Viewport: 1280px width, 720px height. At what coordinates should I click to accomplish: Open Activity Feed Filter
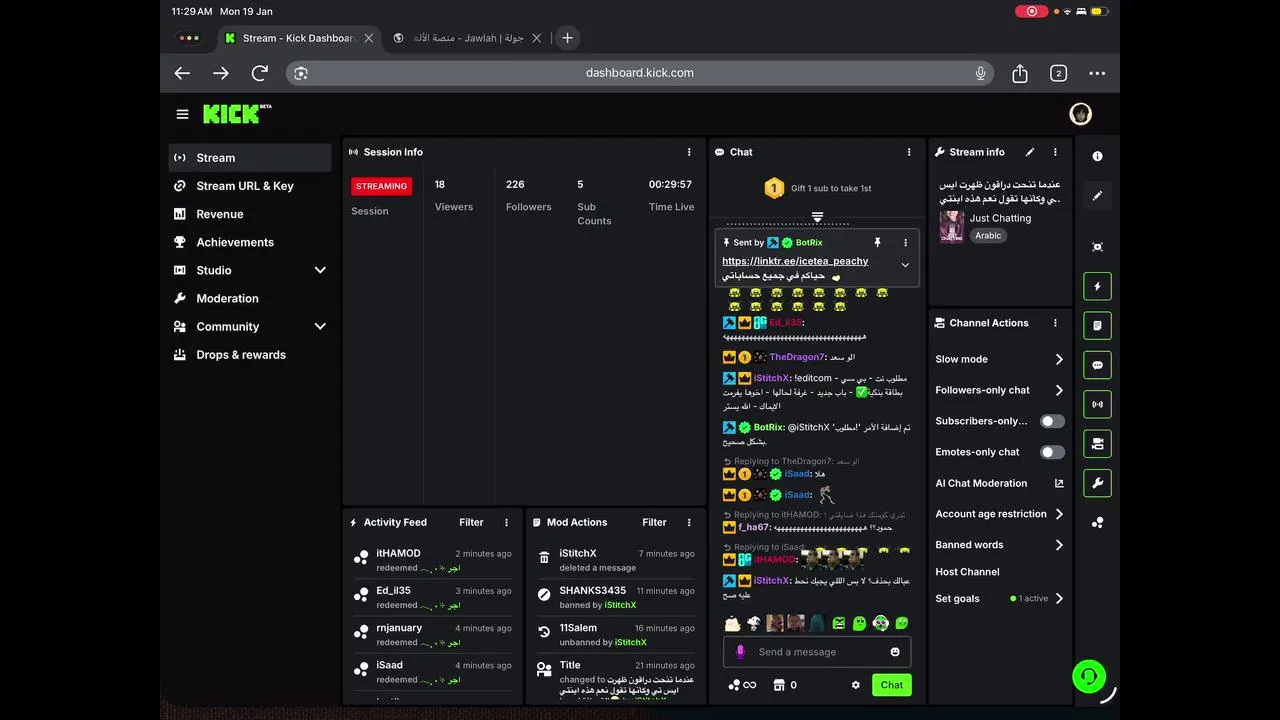point(471,522)
